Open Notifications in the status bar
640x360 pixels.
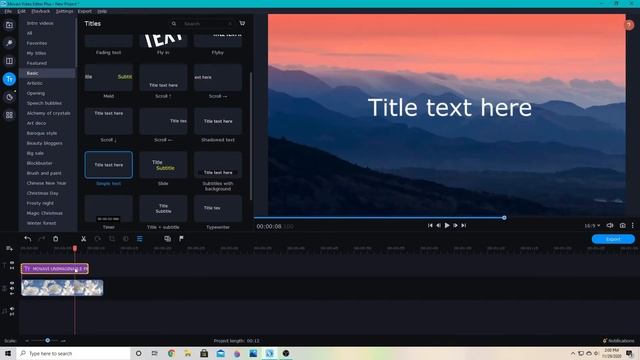[618, 340]
